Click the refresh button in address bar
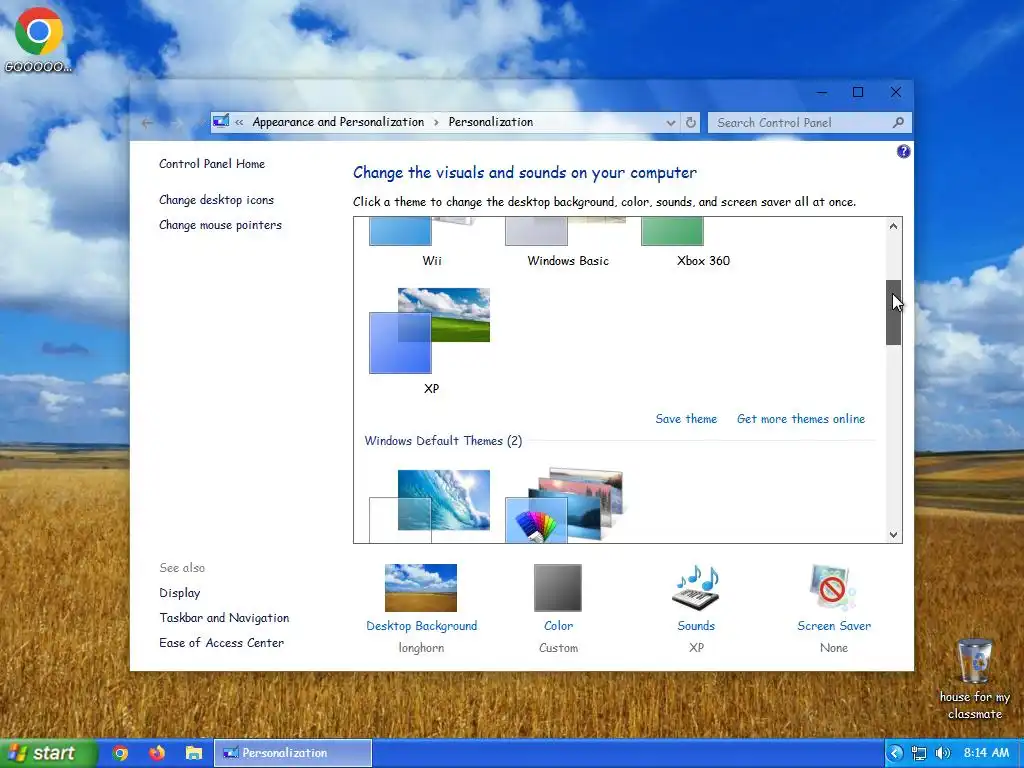1024x768 pixels. click(x=690, y=122)
